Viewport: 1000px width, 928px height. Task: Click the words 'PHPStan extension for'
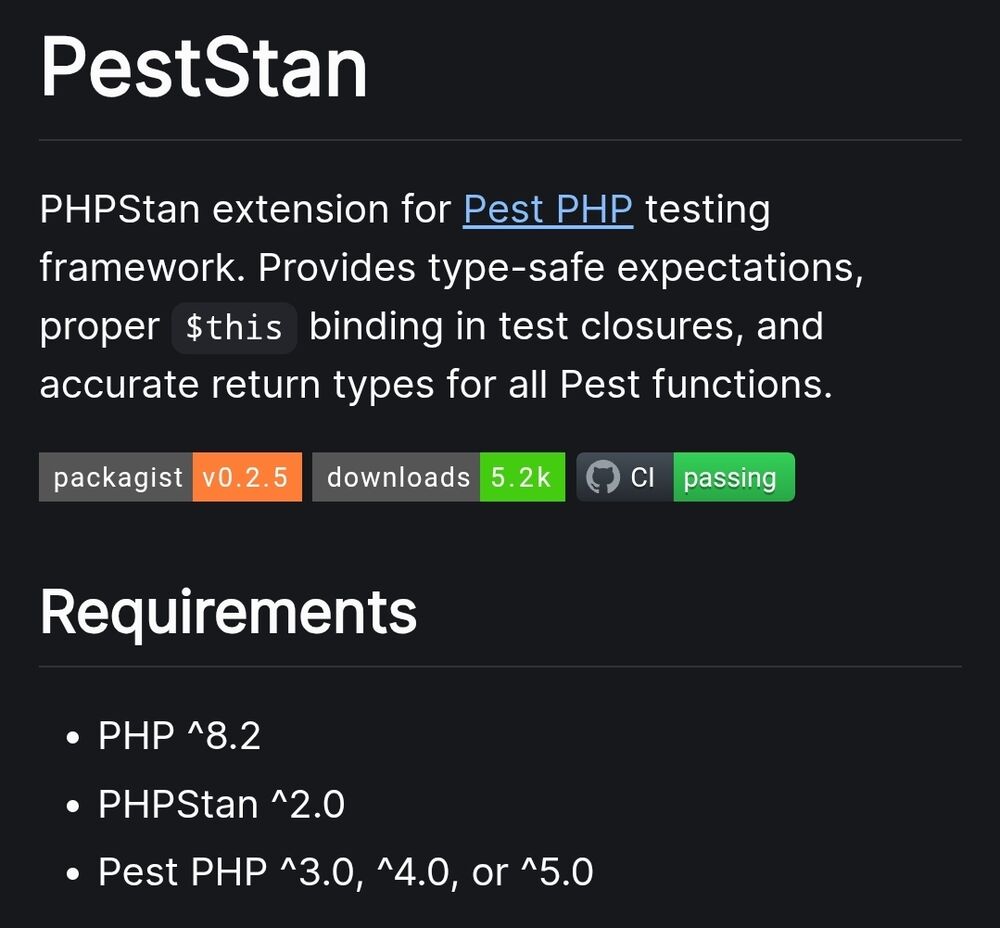(245, 210)
